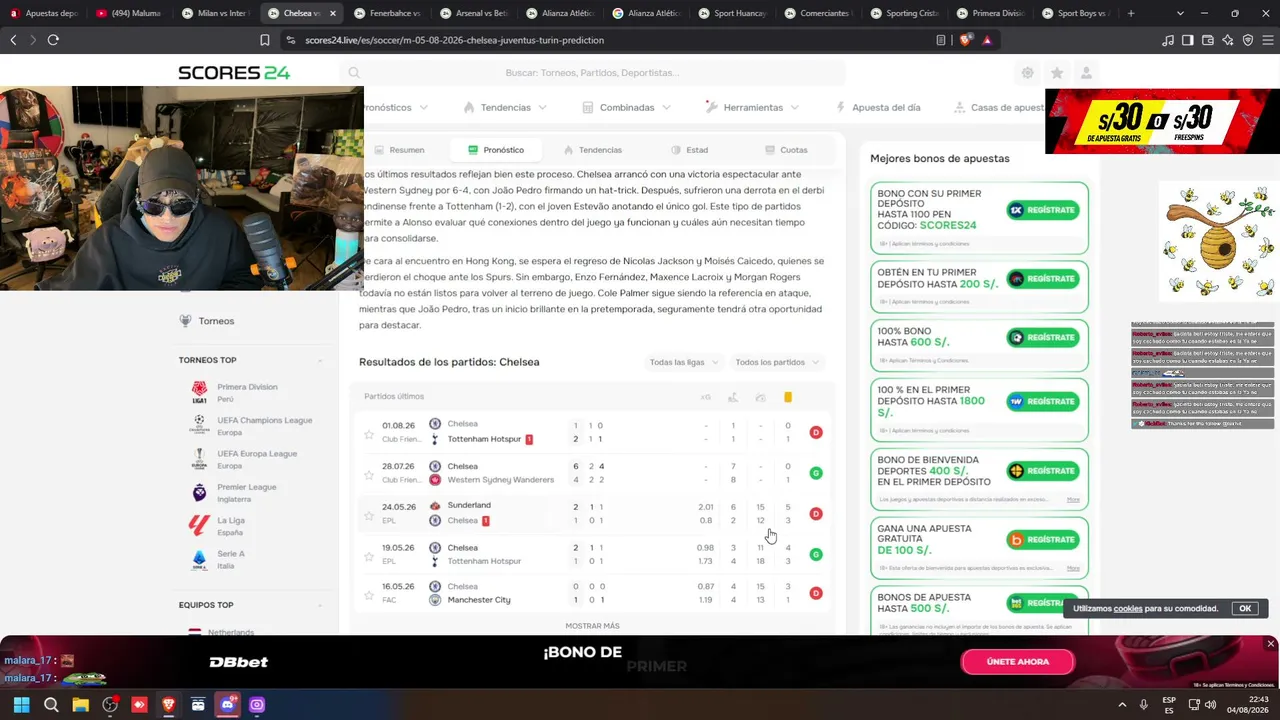Favorite the 19.05.26 Chelsea vs Tottenham star
The height and width of the screenshot is (720, 1280).
369,556
